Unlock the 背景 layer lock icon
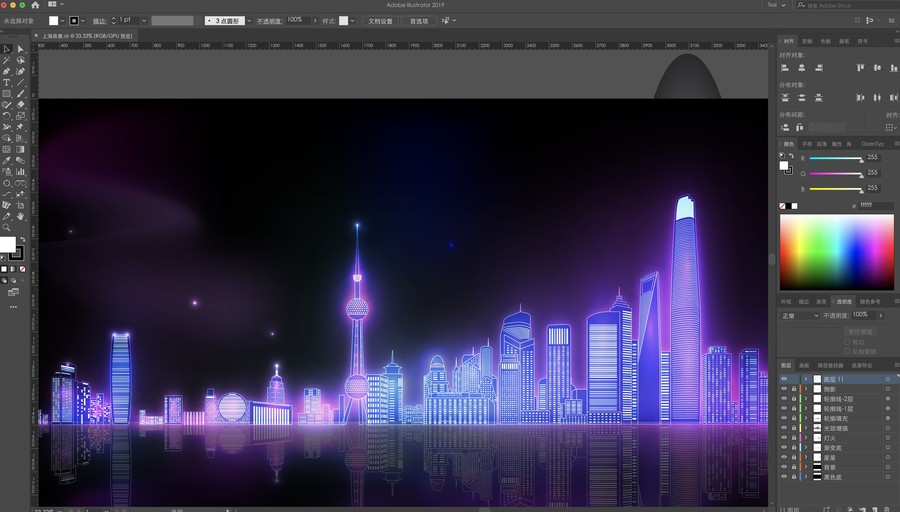 point(794,467)
